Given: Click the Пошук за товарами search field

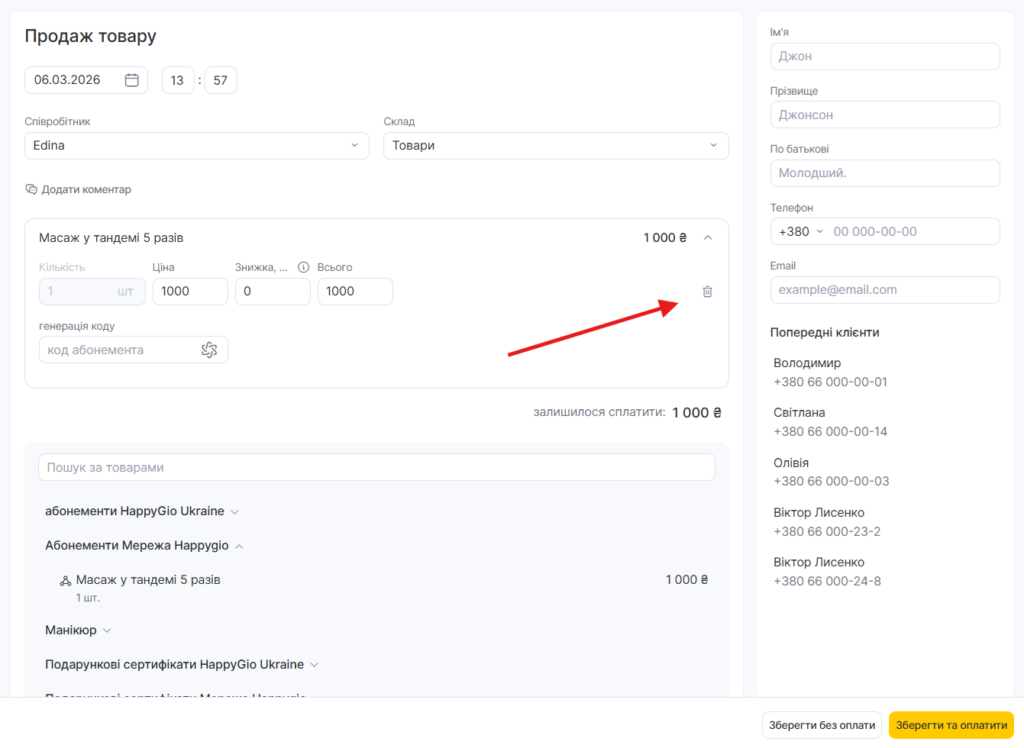Looking at the screenshot, I should pyautogui.click(x=376, y=467).
